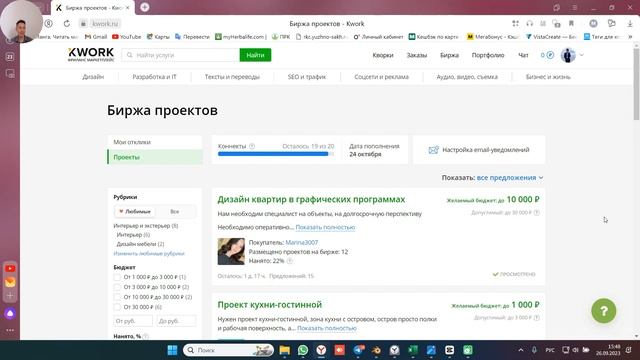Click the browser bookmark icon in address bar
This screenshot has height=360, width=640.
tap(571, 24)
